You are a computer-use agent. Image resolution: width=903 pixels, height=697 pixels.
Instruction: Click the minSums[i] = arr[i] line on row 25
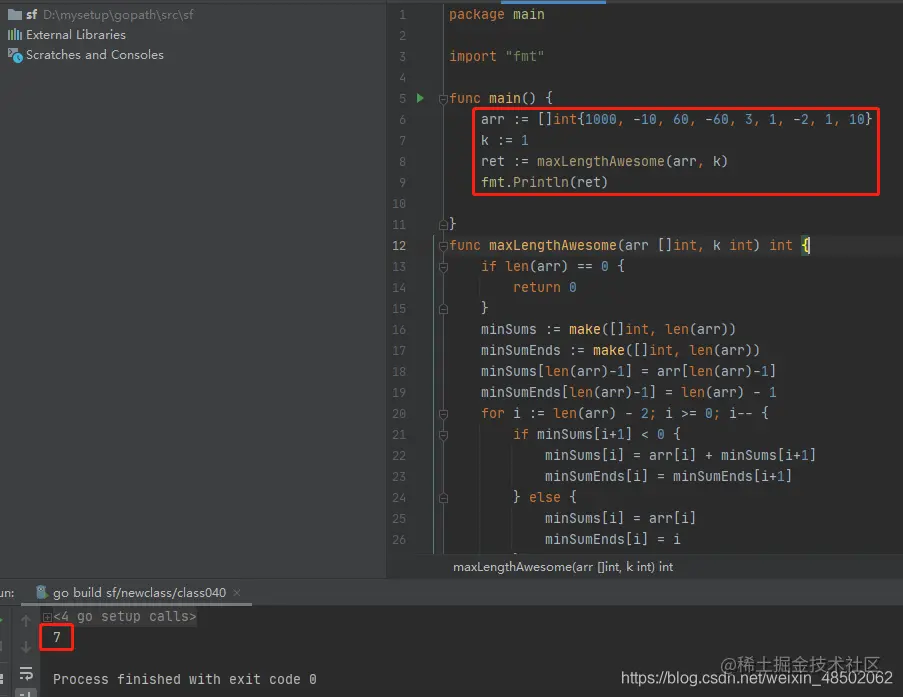620,518
